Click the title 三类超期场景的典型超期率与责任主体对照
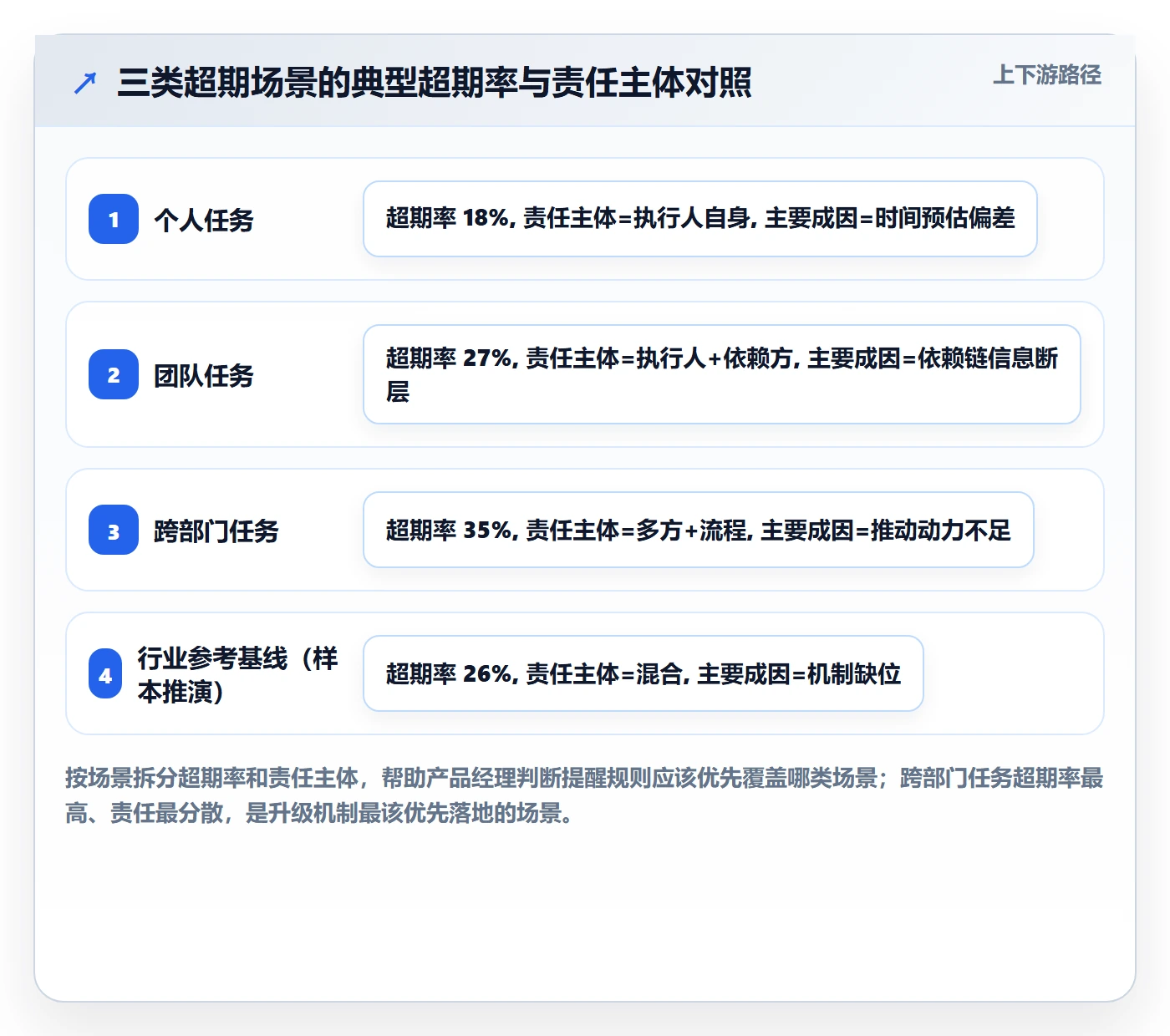1170x1036 pixels. pyautogui.click(x=435, y=83)
